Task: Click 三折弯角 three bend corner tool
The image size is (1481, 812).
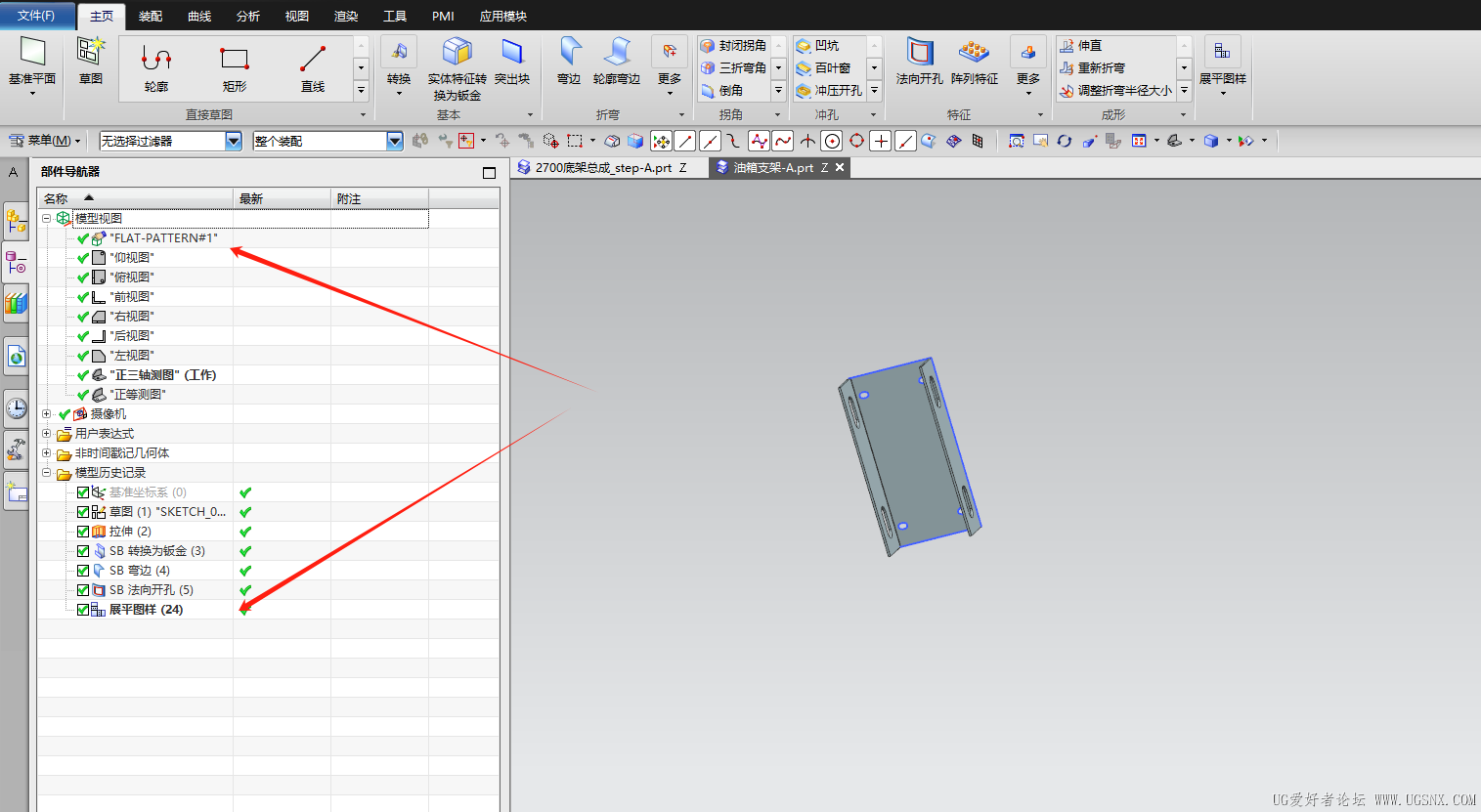Action: (x=734, y=67)
